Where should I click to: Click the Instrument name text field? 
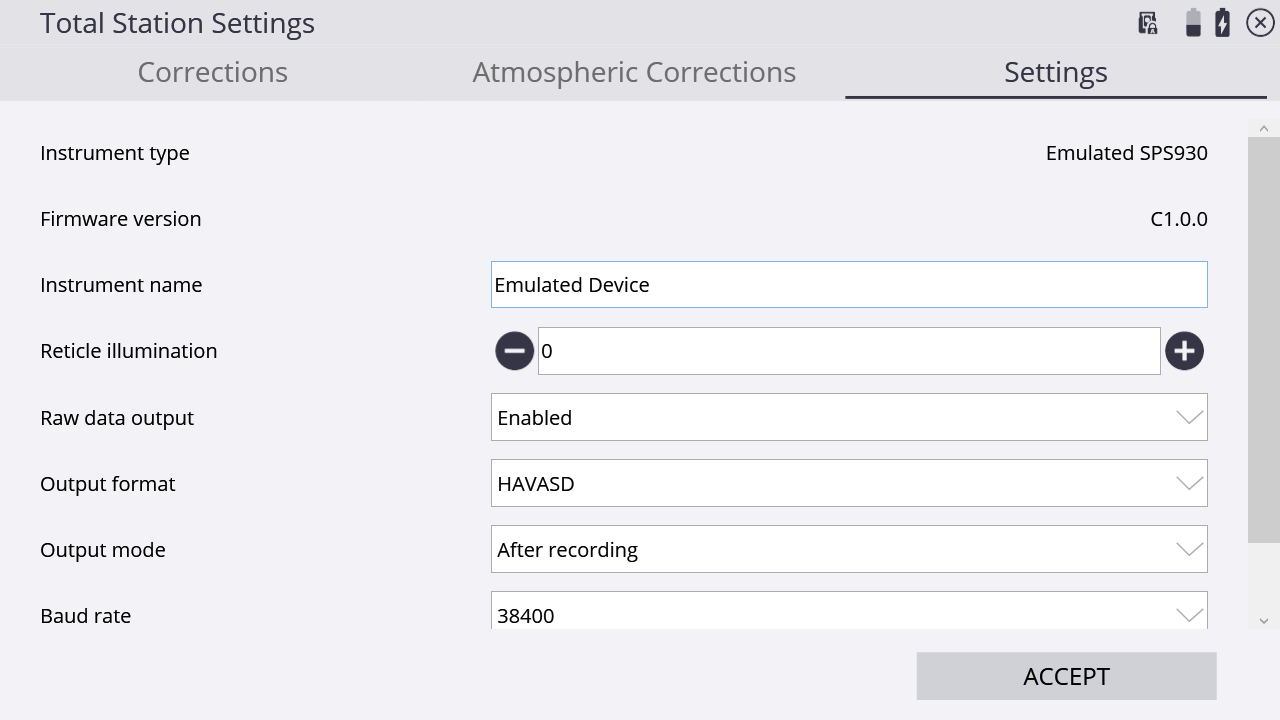[x=849, y=285]
